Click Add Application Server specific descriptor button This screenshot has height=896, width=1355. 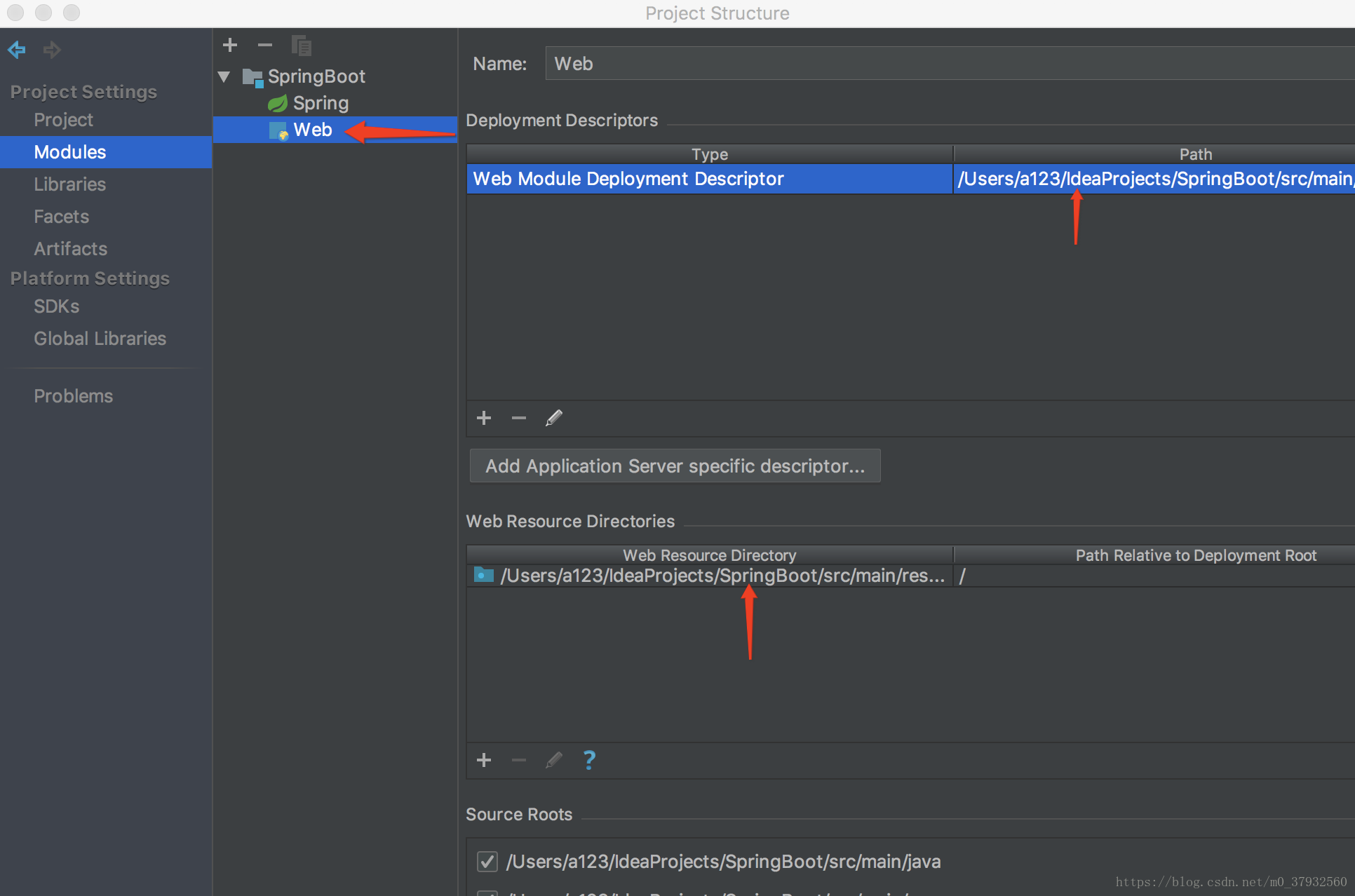pos(675,466)
